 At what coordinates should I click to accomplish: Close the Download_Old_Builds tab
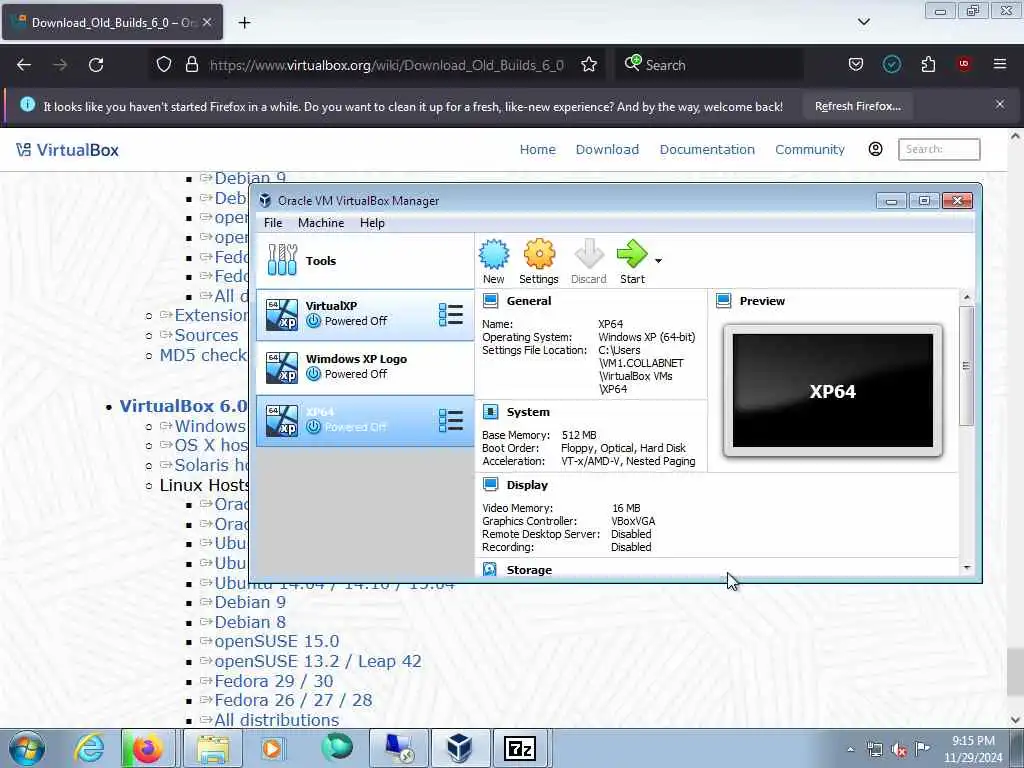(x=207, y=22)
